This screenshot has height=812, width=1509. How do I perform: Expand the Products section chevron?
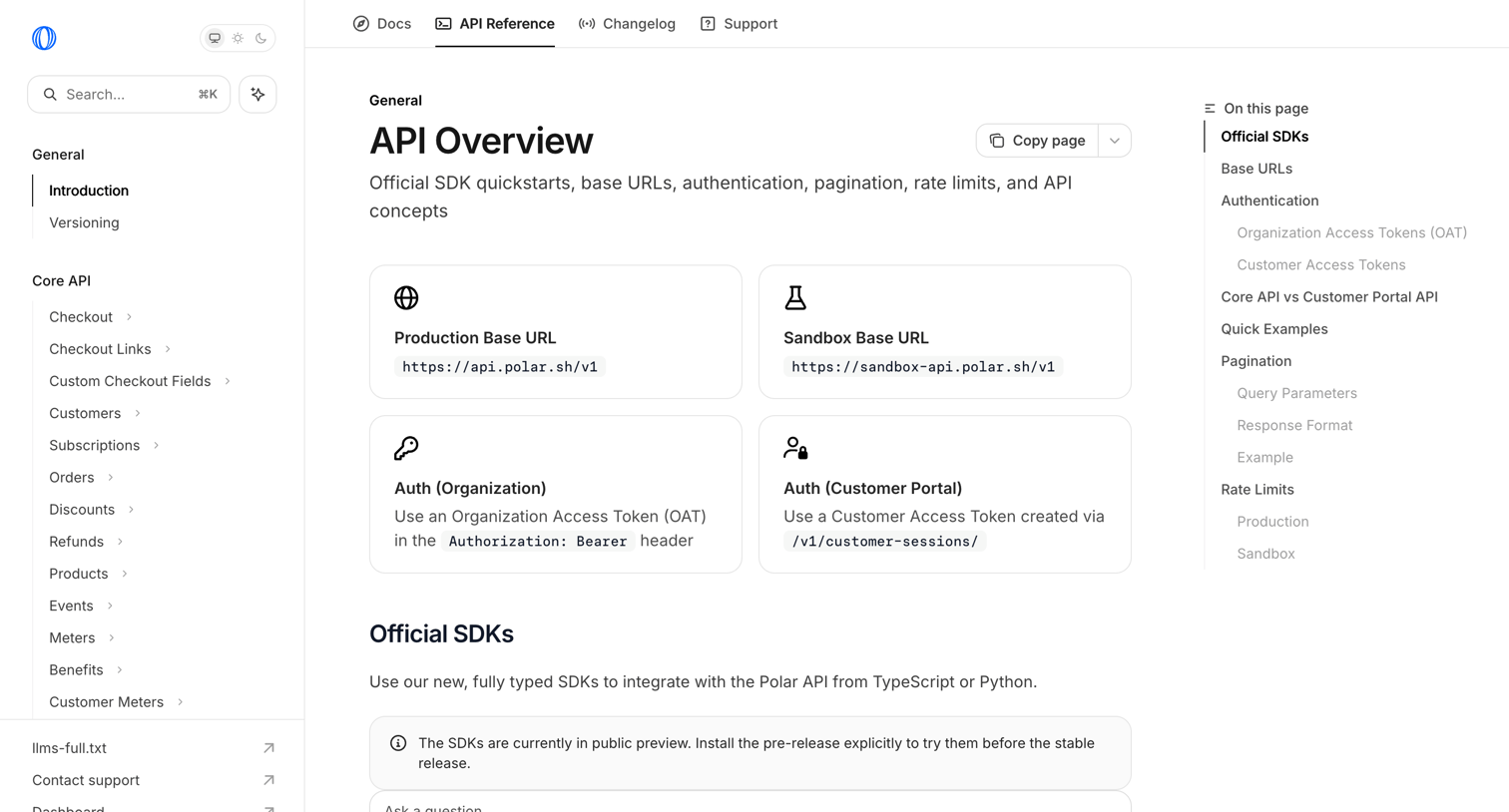125,574
